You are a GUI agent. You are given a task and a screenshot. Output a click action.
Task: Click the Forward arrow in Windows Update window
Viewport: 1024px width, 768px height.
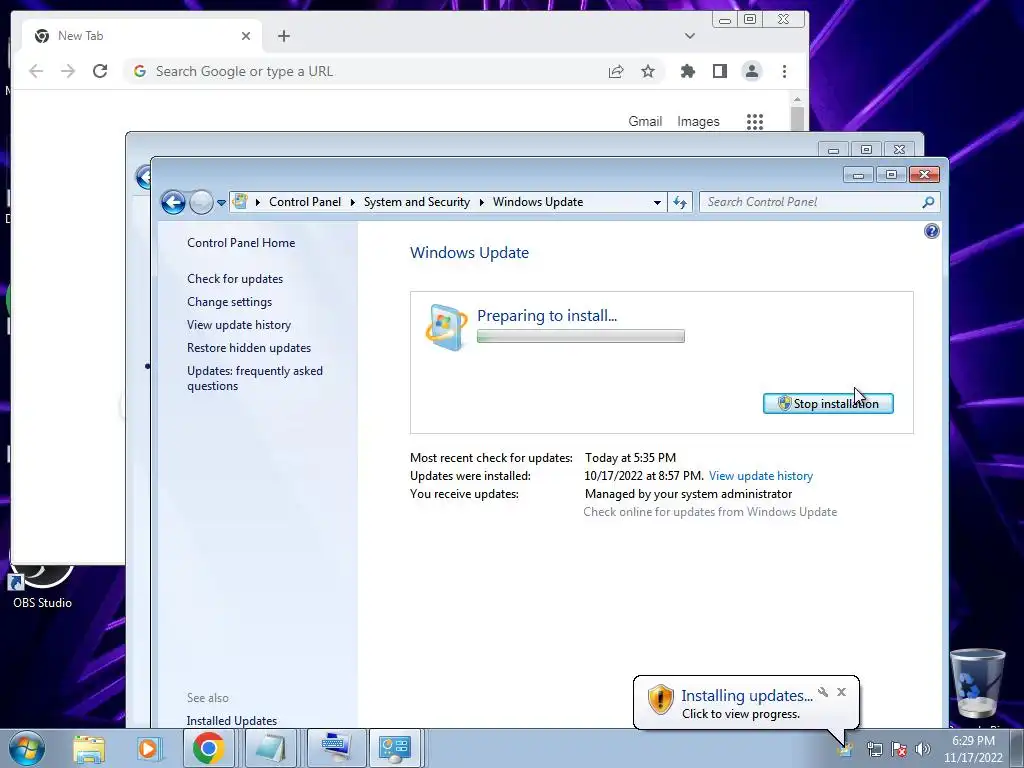click(201, 202)
